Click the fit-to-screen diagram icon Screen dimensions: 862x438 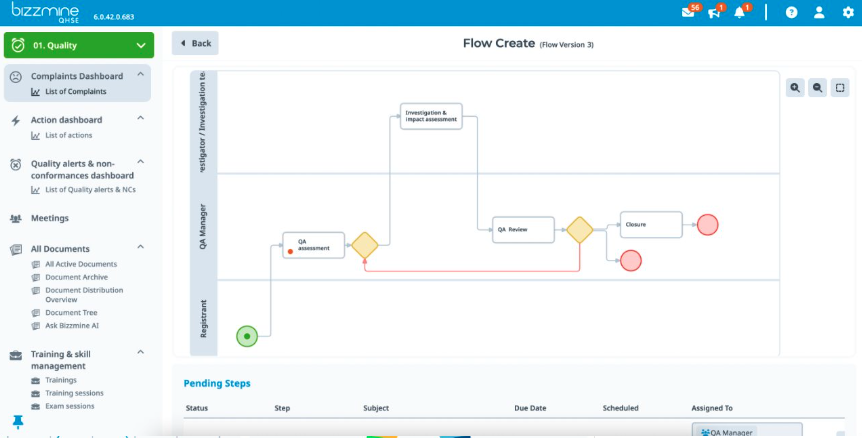point(840,88)
